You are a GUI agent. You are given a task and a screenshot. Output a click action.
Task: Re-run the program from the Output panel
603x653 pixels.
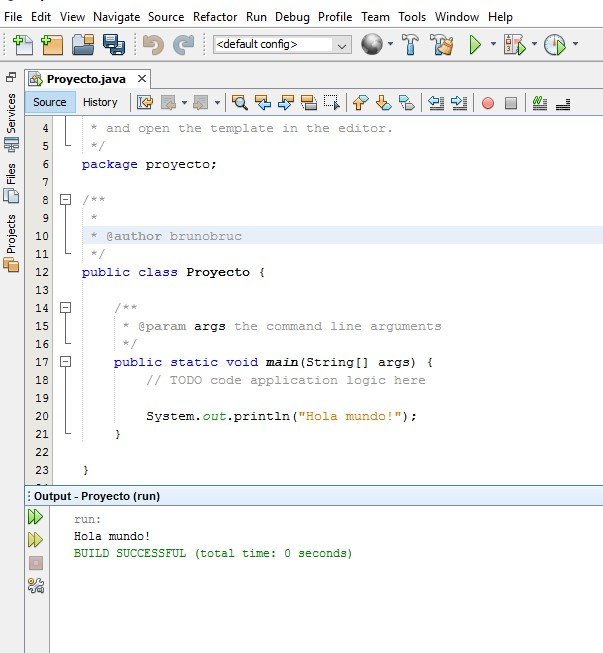click(x=36, y=517)
